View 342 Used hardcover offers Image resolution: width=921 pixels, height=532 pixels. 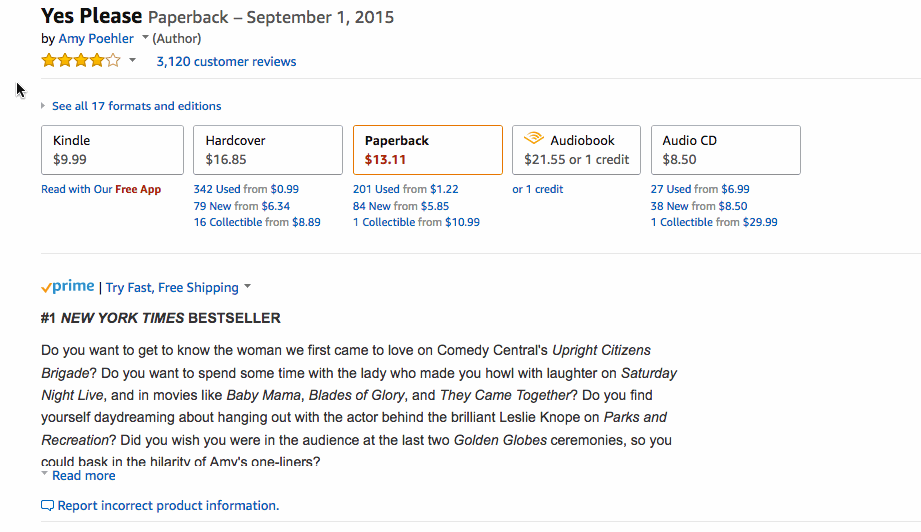pos(246,189)
